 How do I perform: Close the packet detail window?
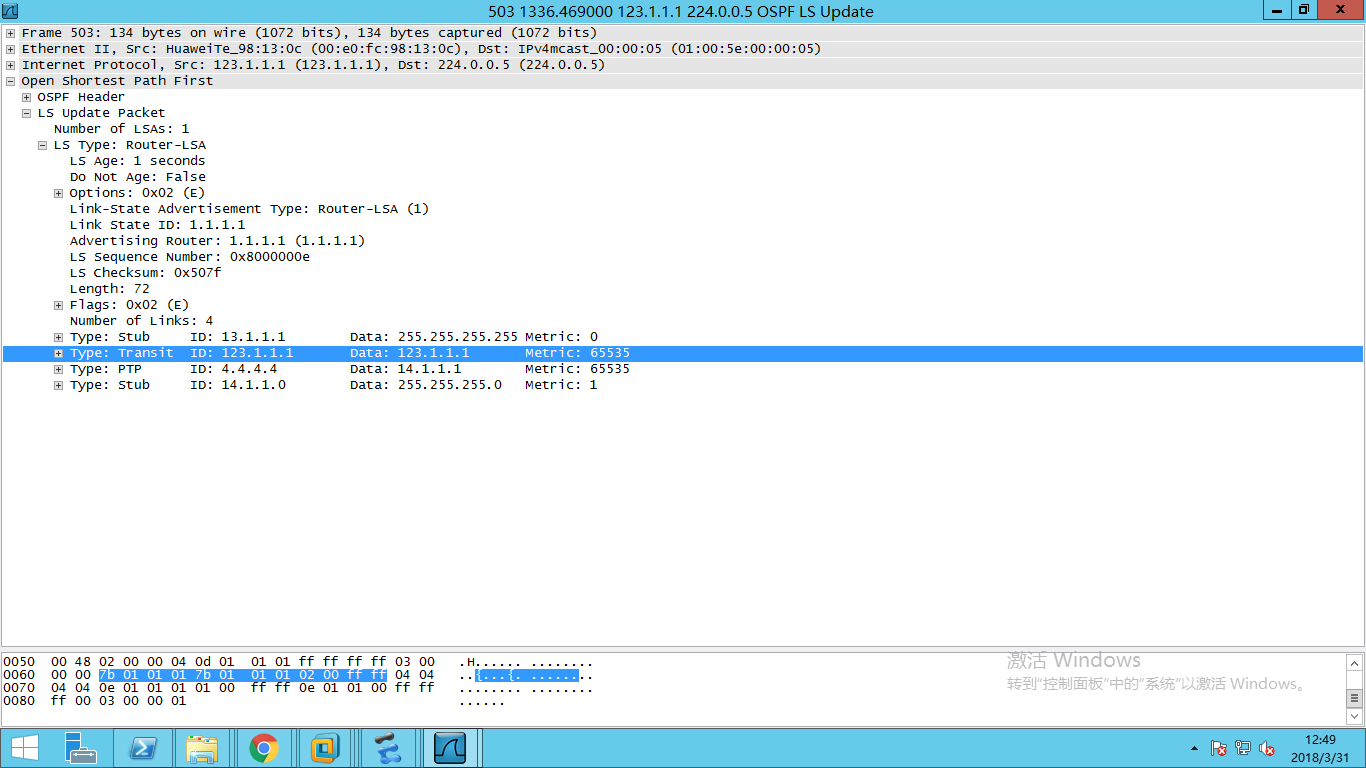(1341, 10)
